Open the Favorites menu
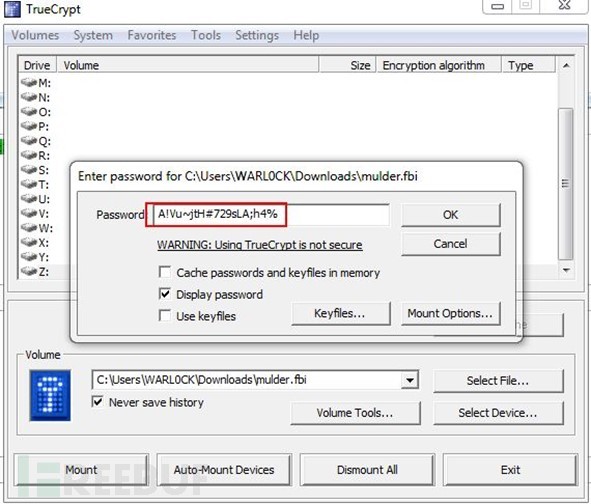The height and width of the screenshot is (504, 591). click(152, 35)
